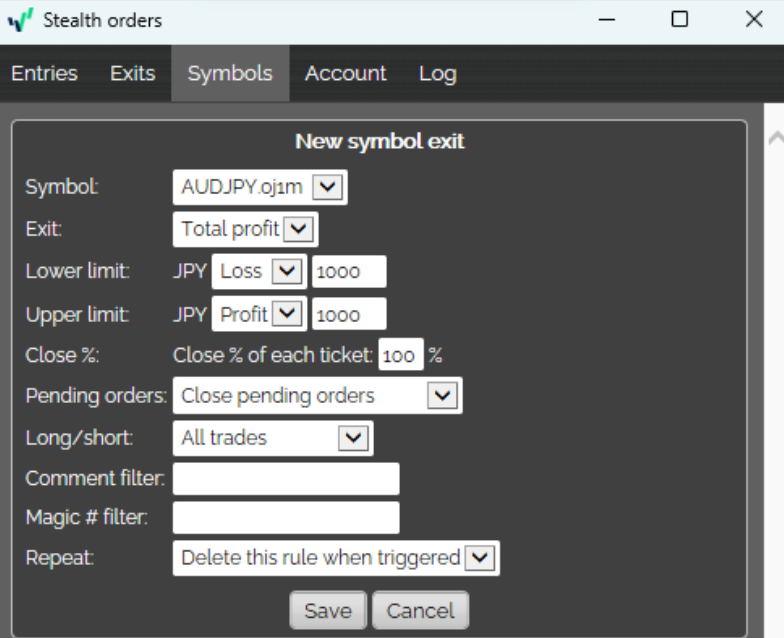Maximize the Stealth orders window
This screenshot has height=638, width=784.
pyautogui.click(x=680, y=20)
